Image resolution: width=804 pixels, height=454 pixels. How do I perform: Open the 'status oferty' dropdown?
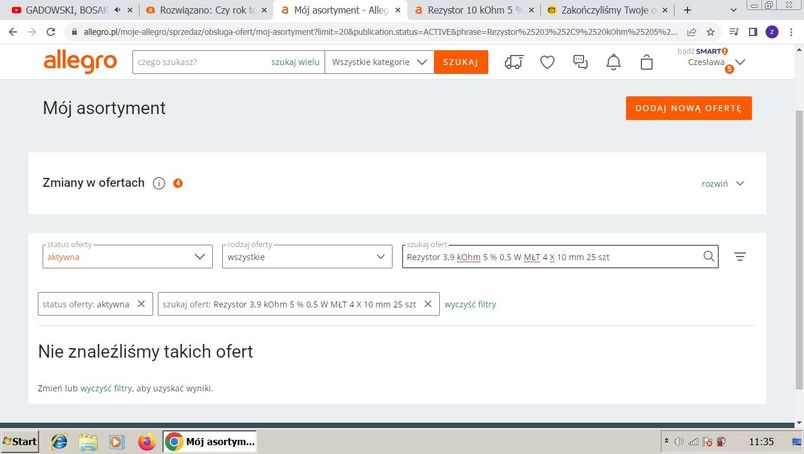tap(126, 257)
